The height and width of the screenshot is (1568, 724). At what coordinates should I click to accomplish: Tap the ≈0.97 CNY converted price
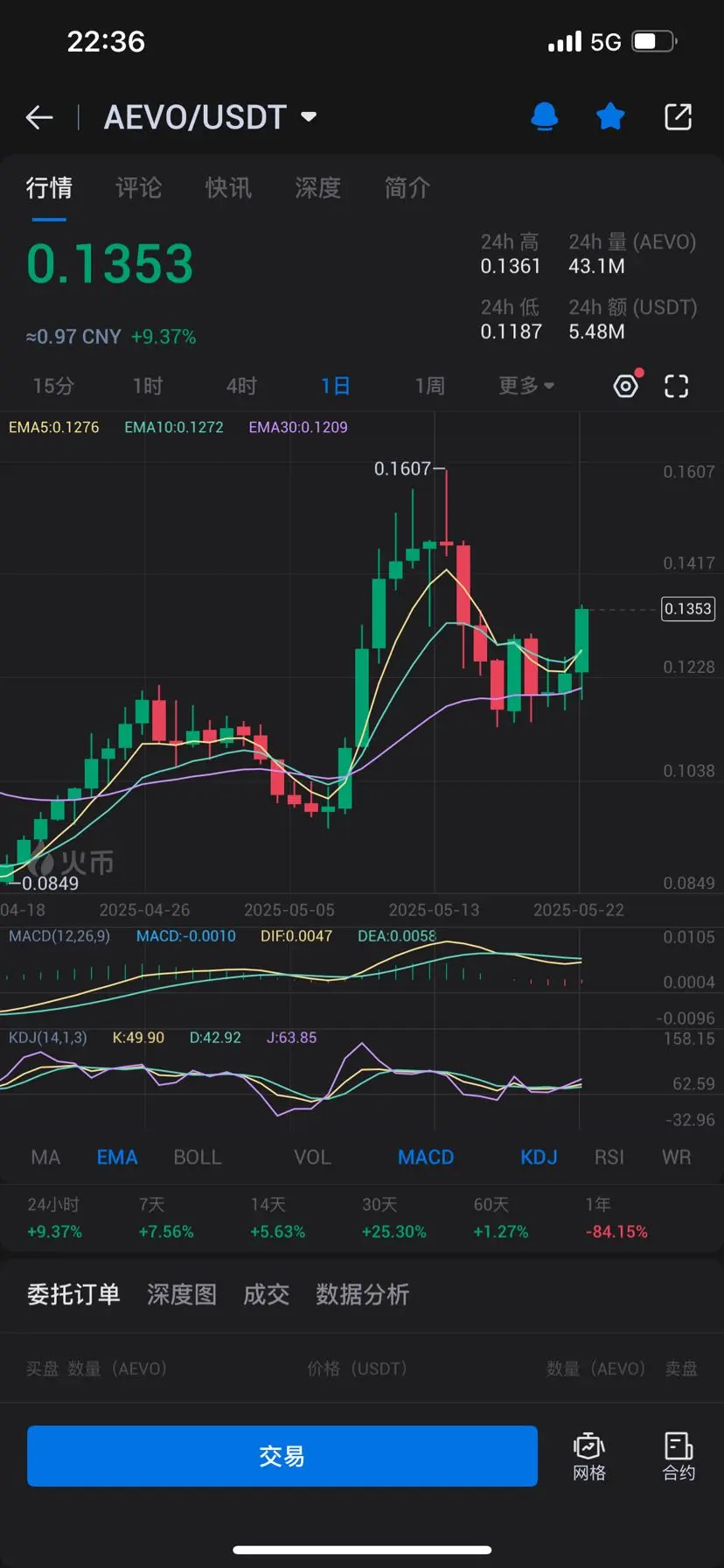coord(73,337)
